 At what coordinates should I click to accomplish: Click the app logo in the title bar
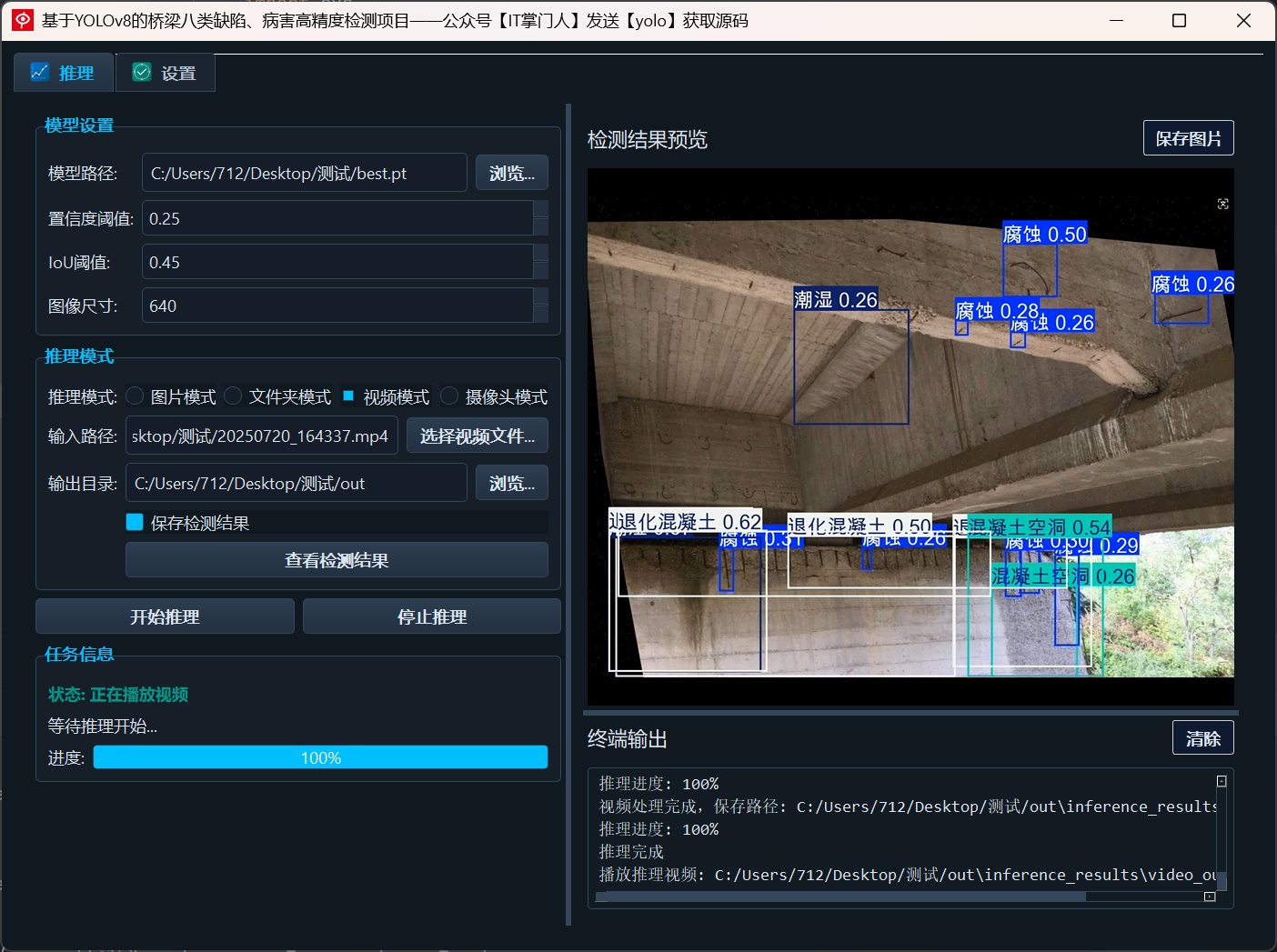[22, 20]
